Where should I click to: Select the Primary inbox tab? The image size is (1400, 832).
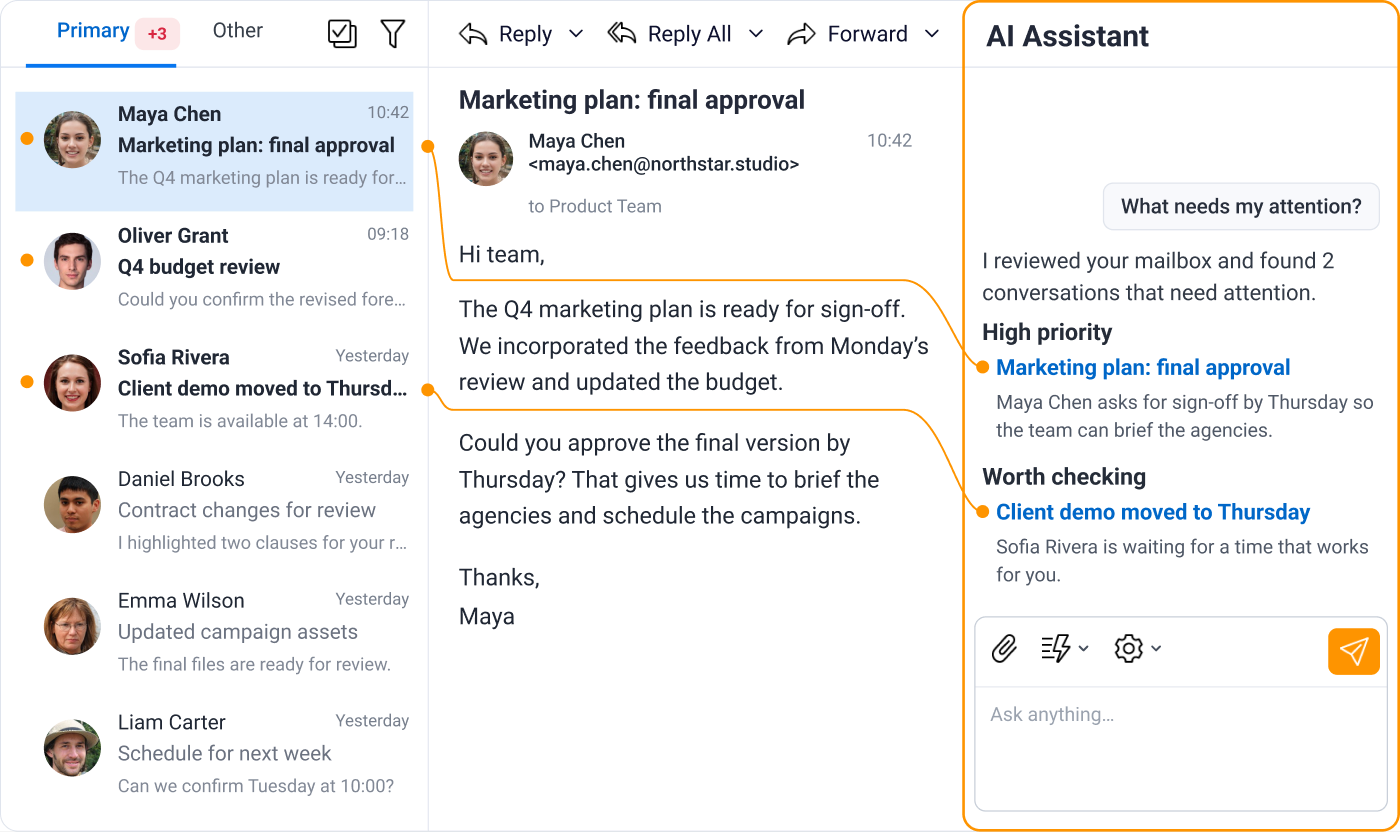click(x=93, y=31)
